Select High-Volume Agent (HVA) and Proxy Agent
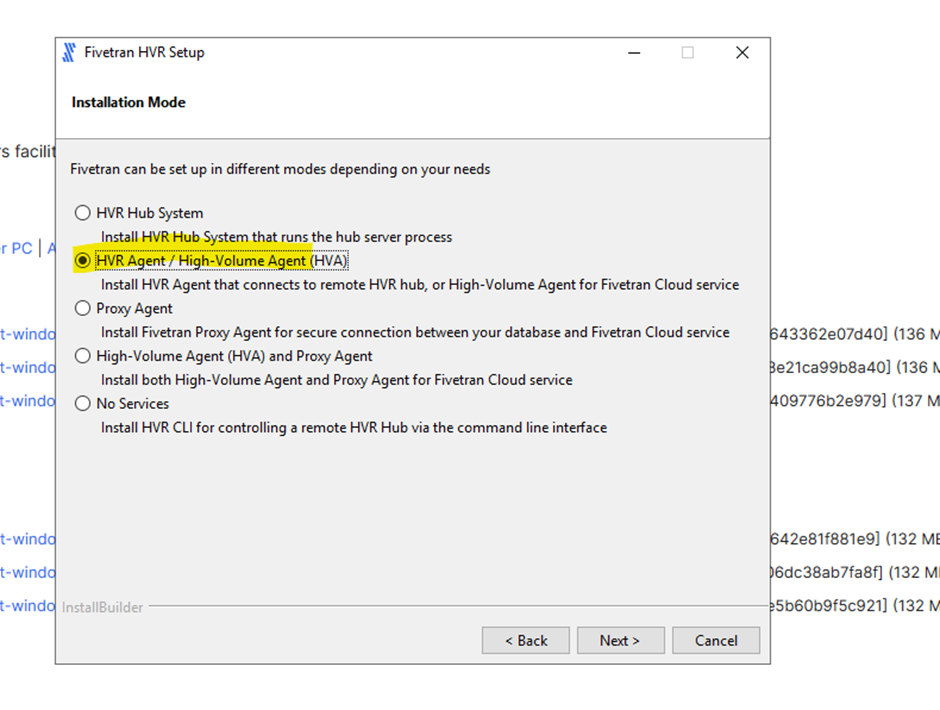This screenshot has width=940, height=710. click(x=83, y=356)
